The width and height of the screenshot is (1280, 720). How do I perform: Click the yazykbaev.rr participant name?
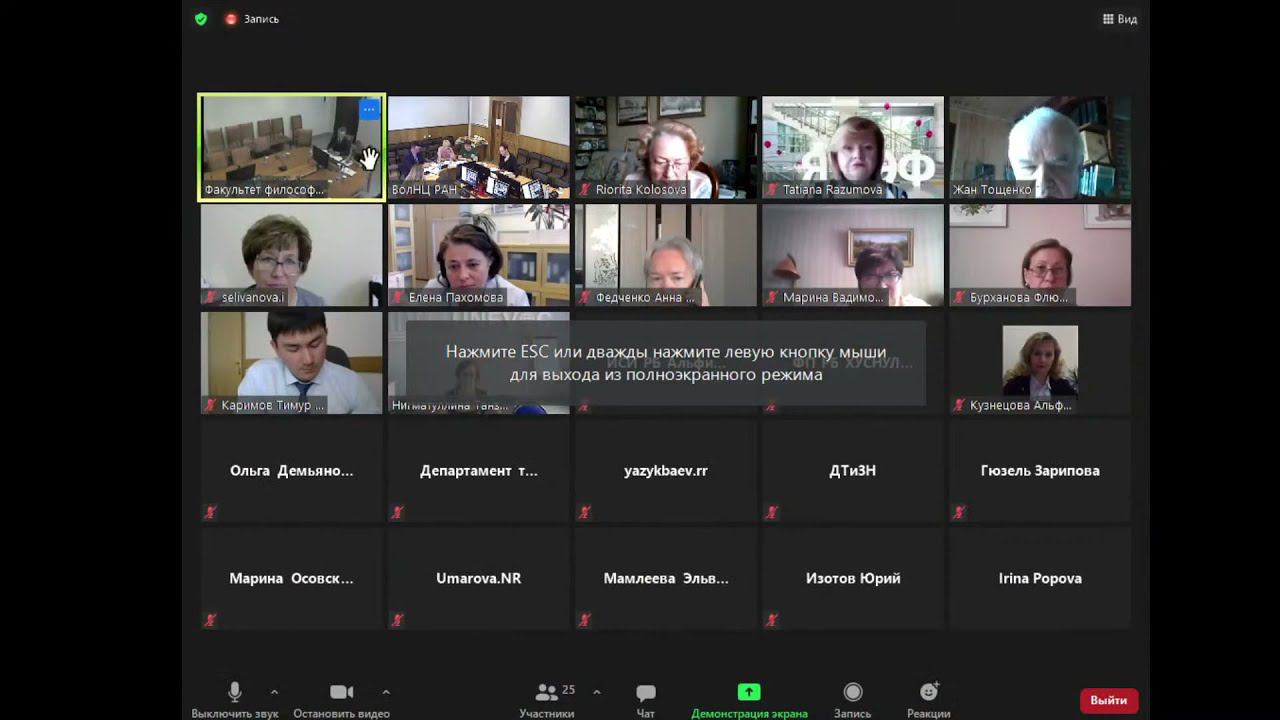click(x=666, y=470)
